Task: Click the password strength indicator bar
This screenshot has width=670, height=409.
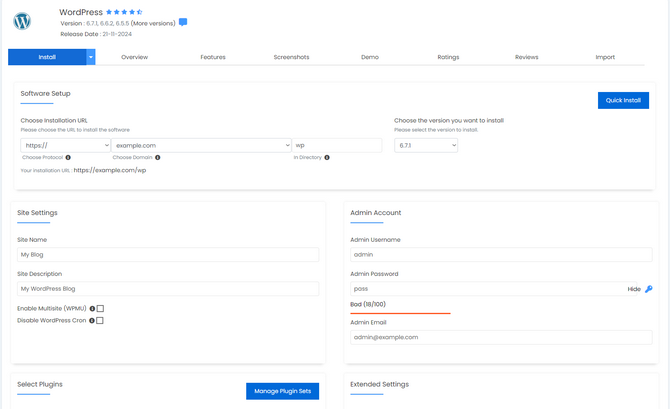Action: click(400, 313)
